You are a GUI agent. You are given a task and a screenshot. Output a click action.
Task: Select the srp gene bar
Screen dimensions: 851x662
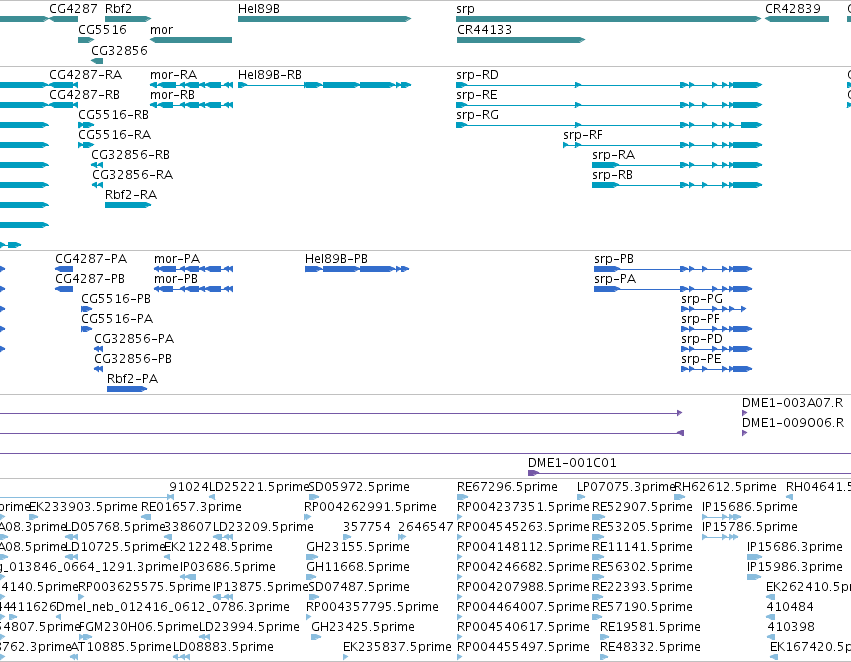coord(608,19)
